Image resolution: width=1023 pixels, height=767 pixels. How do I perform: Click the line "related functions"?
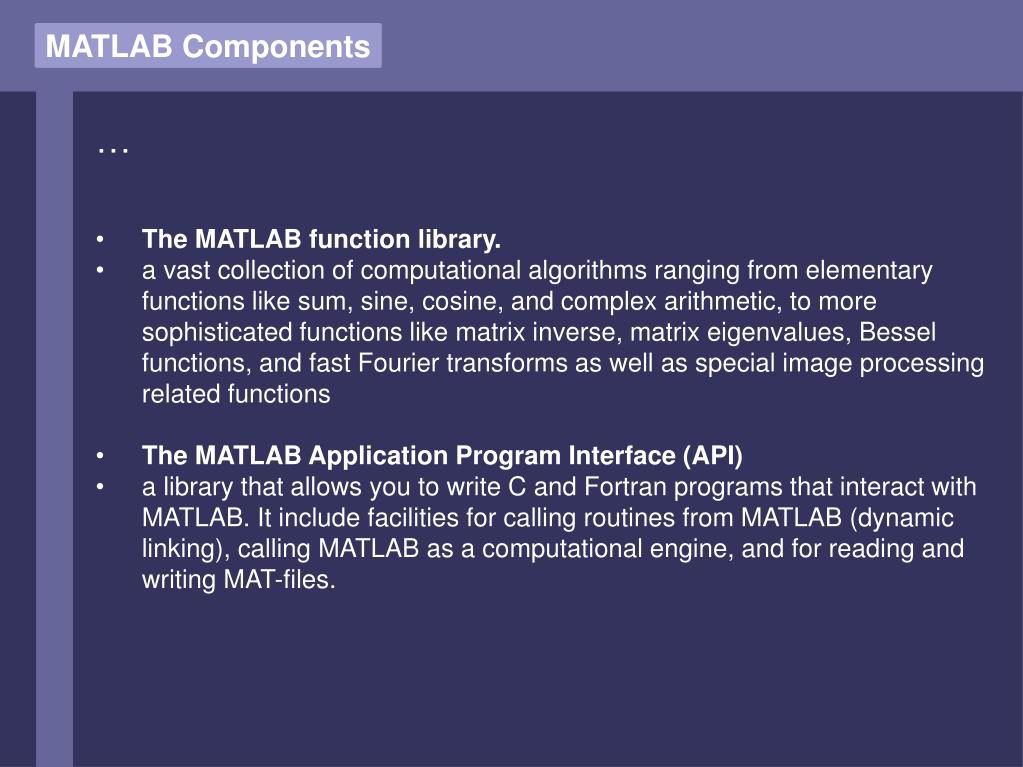[x=236, y=394]
